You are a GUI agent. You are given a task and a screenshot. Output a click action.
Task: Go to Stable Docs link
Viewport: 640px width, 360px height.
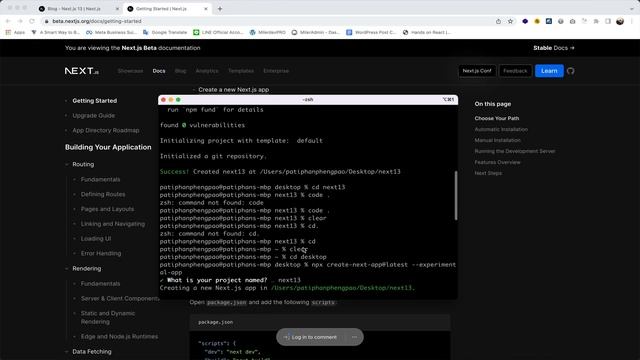[553, 48]
